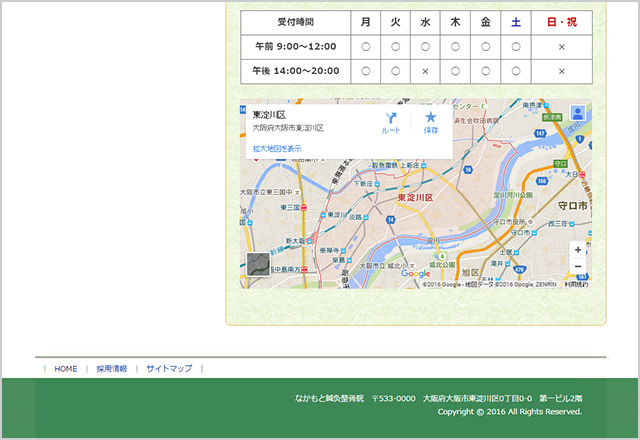
Task: Click the 利用規約 link on map
Action: 576,284
